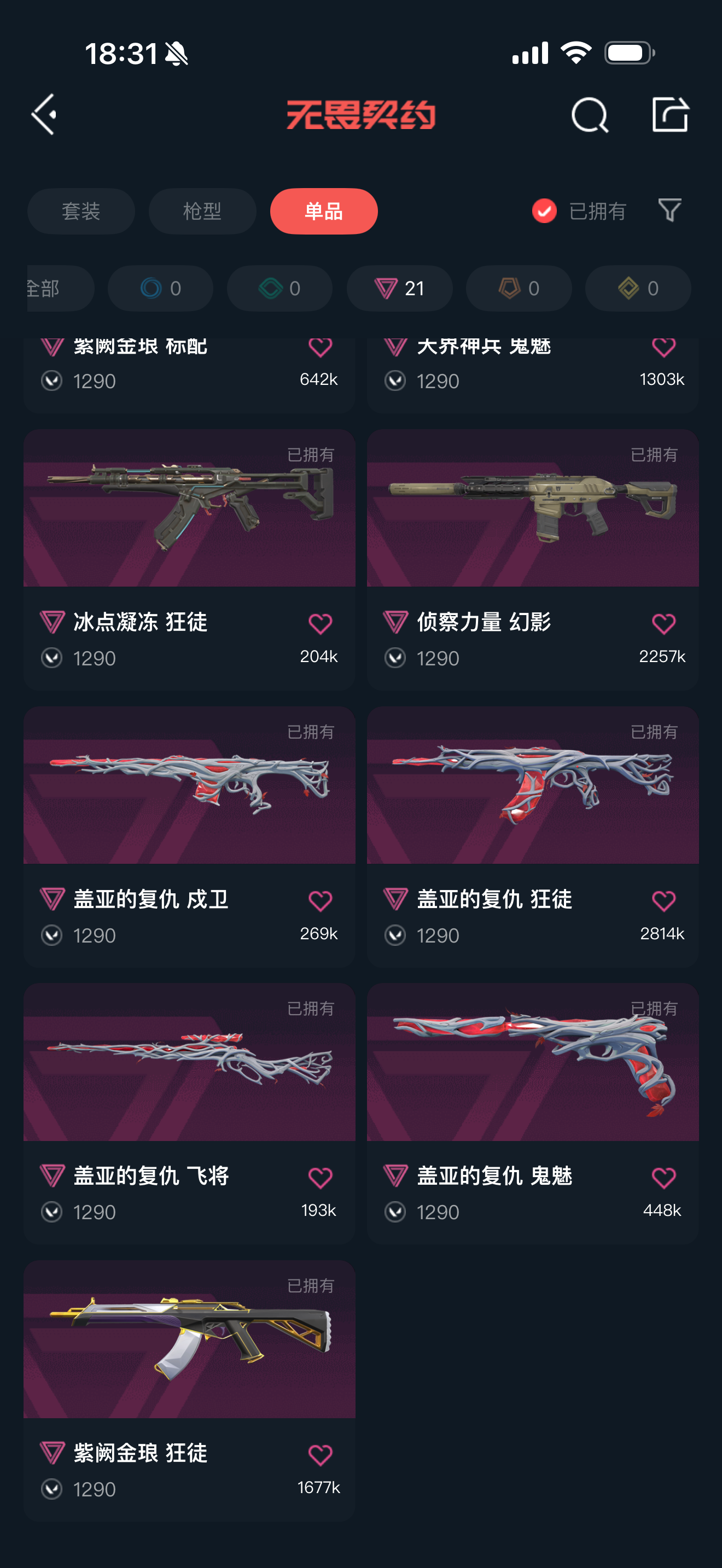Select the 单品 tab

324,211
